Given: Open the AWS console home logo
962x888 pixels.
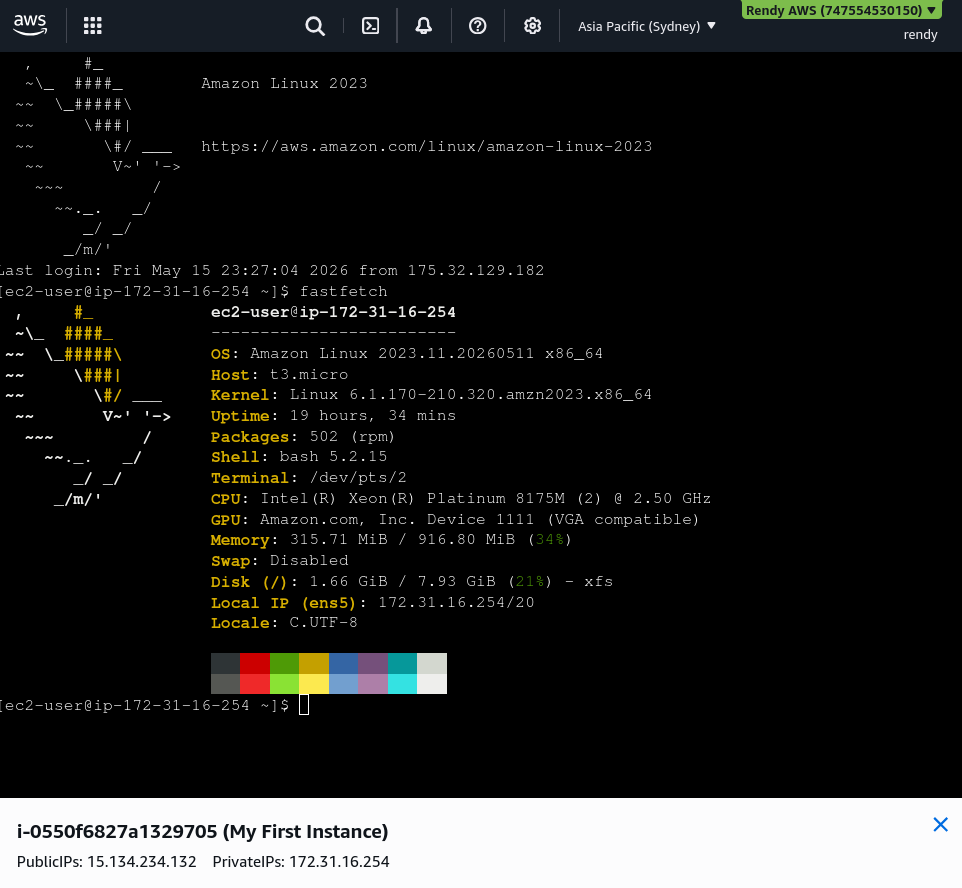Looking at the screenshot, I should tap(30, 26).
